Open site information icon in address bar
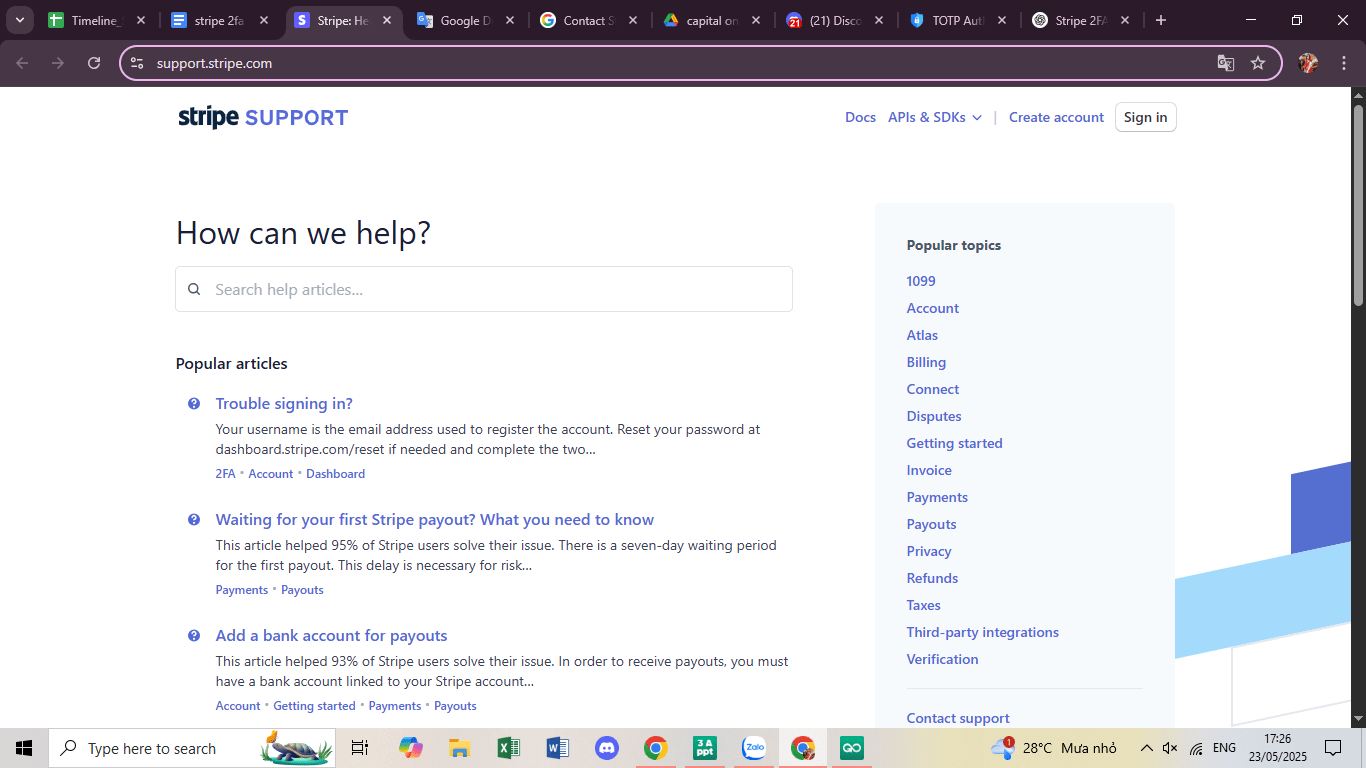The image size is (1366, 768). pyautogui.click(x=137, y=63)
